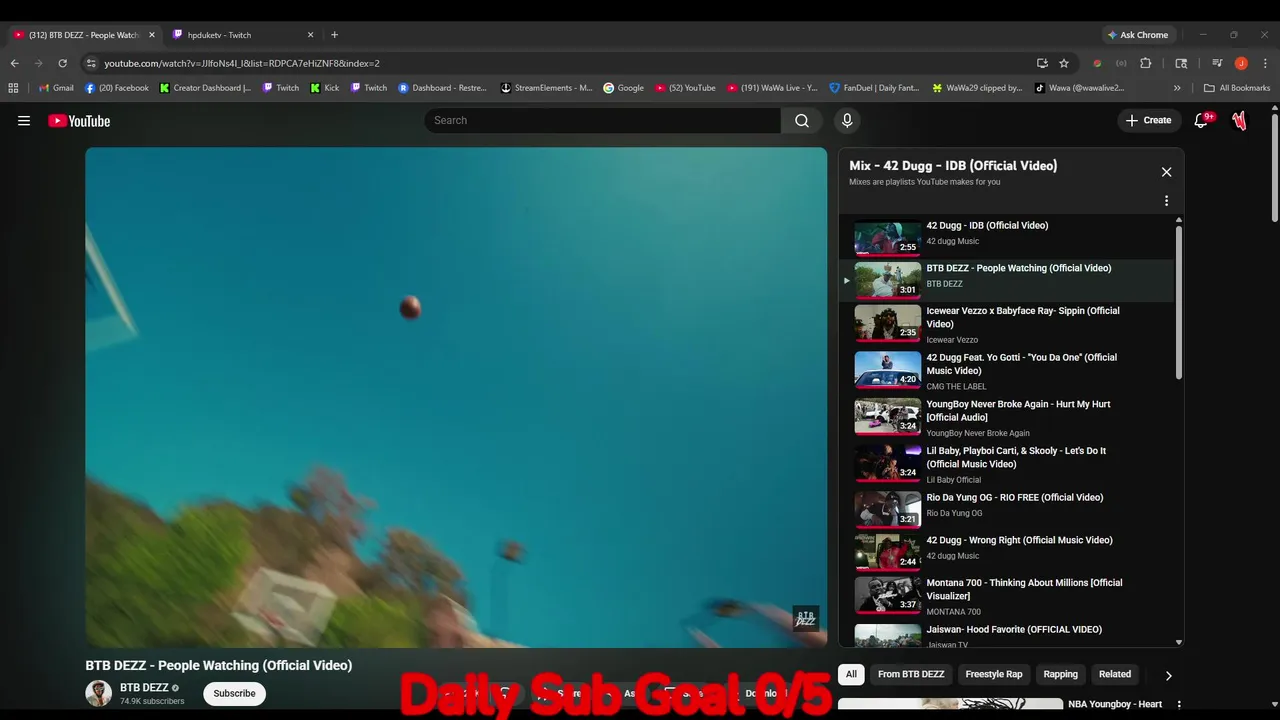Open the All Bookmarks folder

[x=1237, y=88]
